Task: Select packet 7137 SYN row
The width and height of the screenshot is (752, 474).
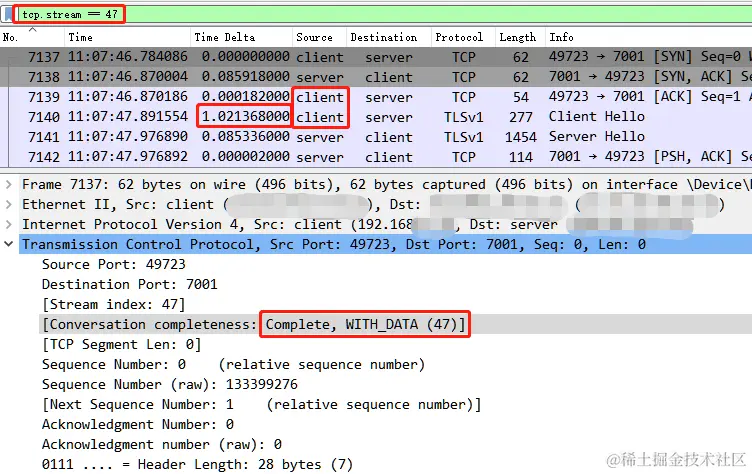Action: tap(376, 57)
